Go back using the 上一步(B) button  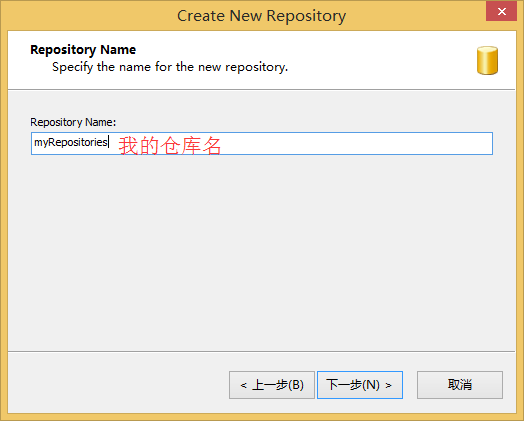[x=272, y=385]
